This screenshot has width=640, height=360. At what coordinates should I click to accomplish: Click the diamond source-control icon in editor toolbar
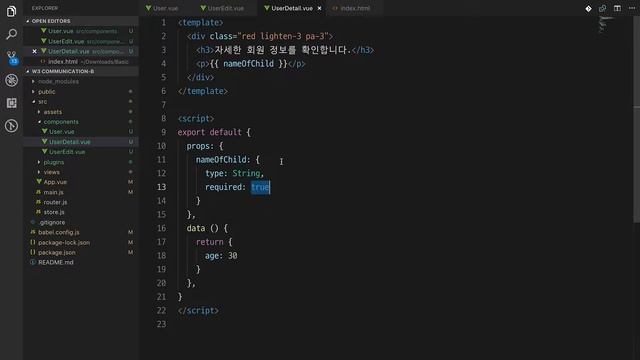588,8
